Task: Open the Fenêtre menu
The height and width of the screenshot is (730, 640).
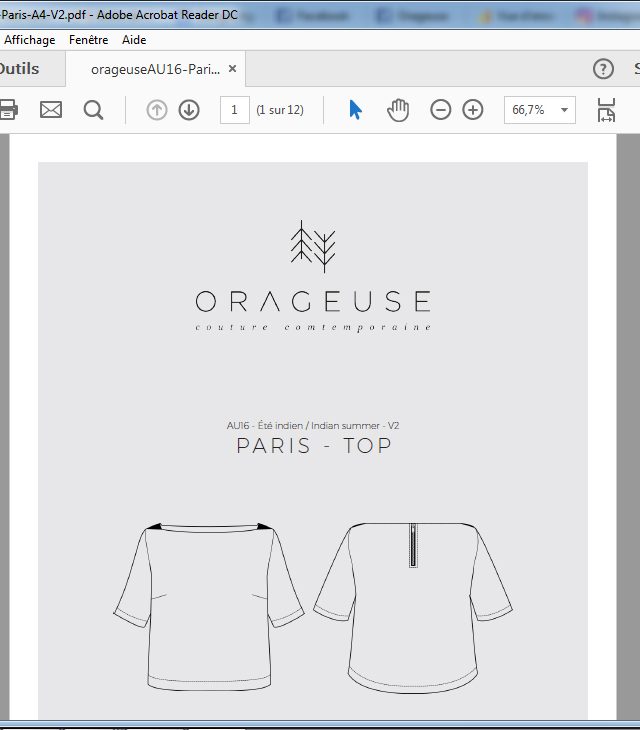Action: (88, 40)
